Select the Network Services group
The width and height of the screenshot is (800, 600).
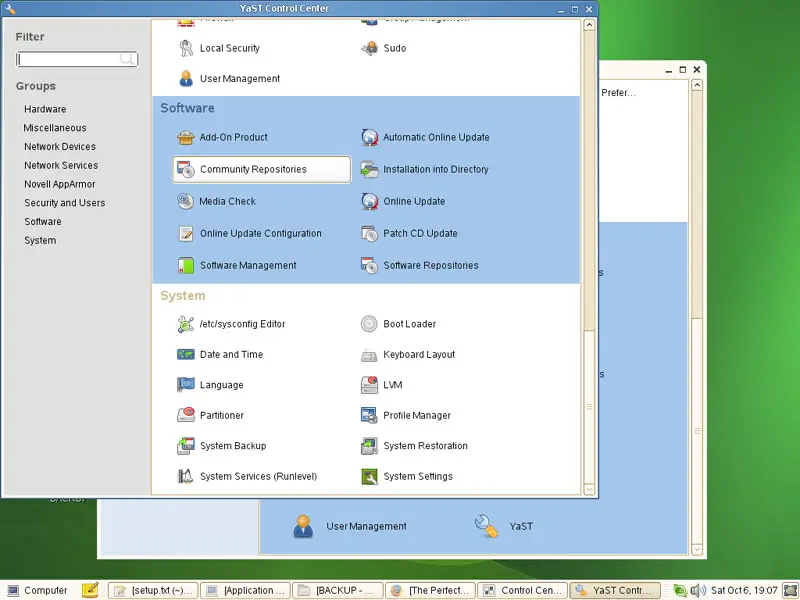(61, 166)
